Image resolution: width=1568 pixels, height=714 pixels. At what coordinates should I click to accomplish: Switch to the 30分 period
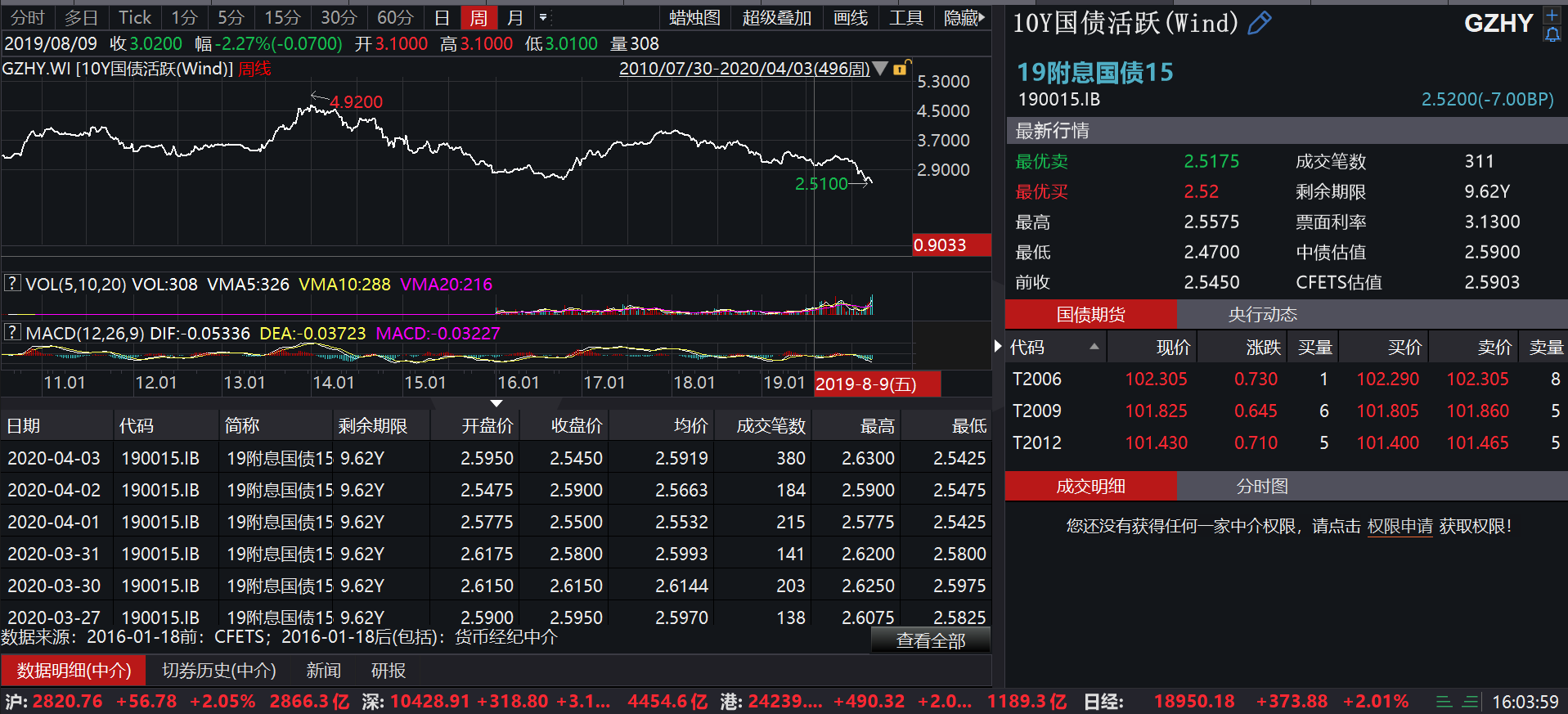339,17
